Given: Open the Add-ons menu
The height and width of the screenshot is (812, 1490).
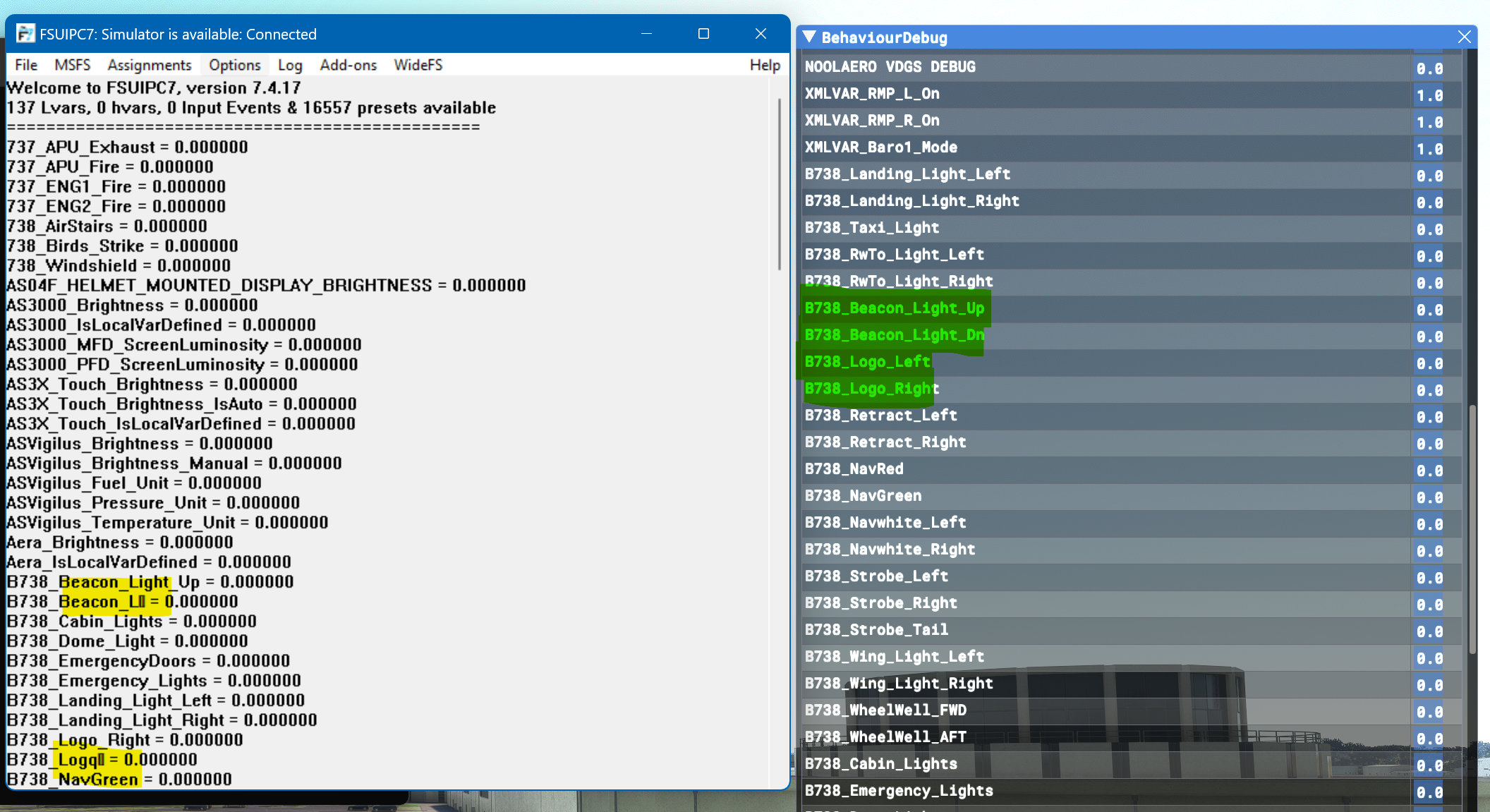Looking at the screenshot, I should pos(349,65).
